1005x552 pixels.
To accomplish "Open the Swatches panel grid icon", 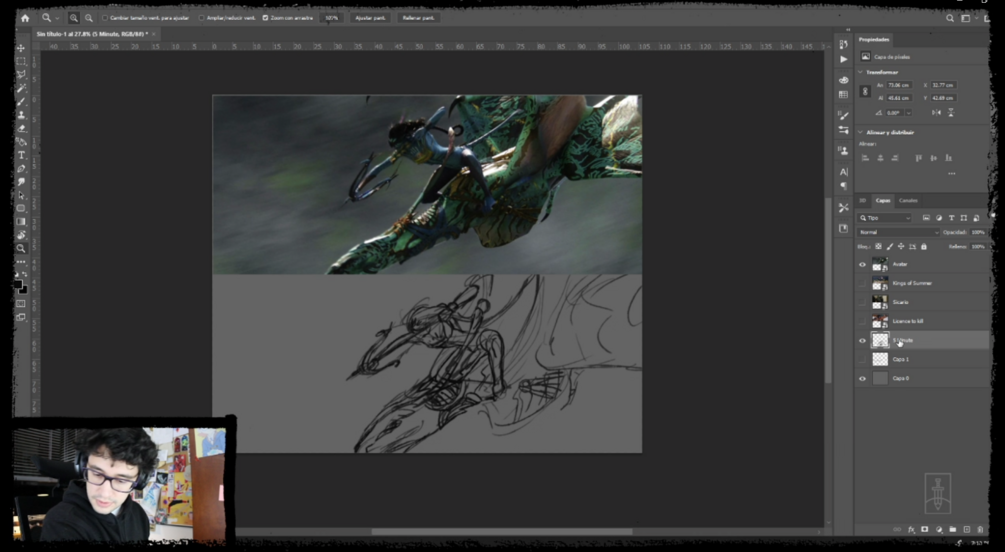I will pos(843,94).
